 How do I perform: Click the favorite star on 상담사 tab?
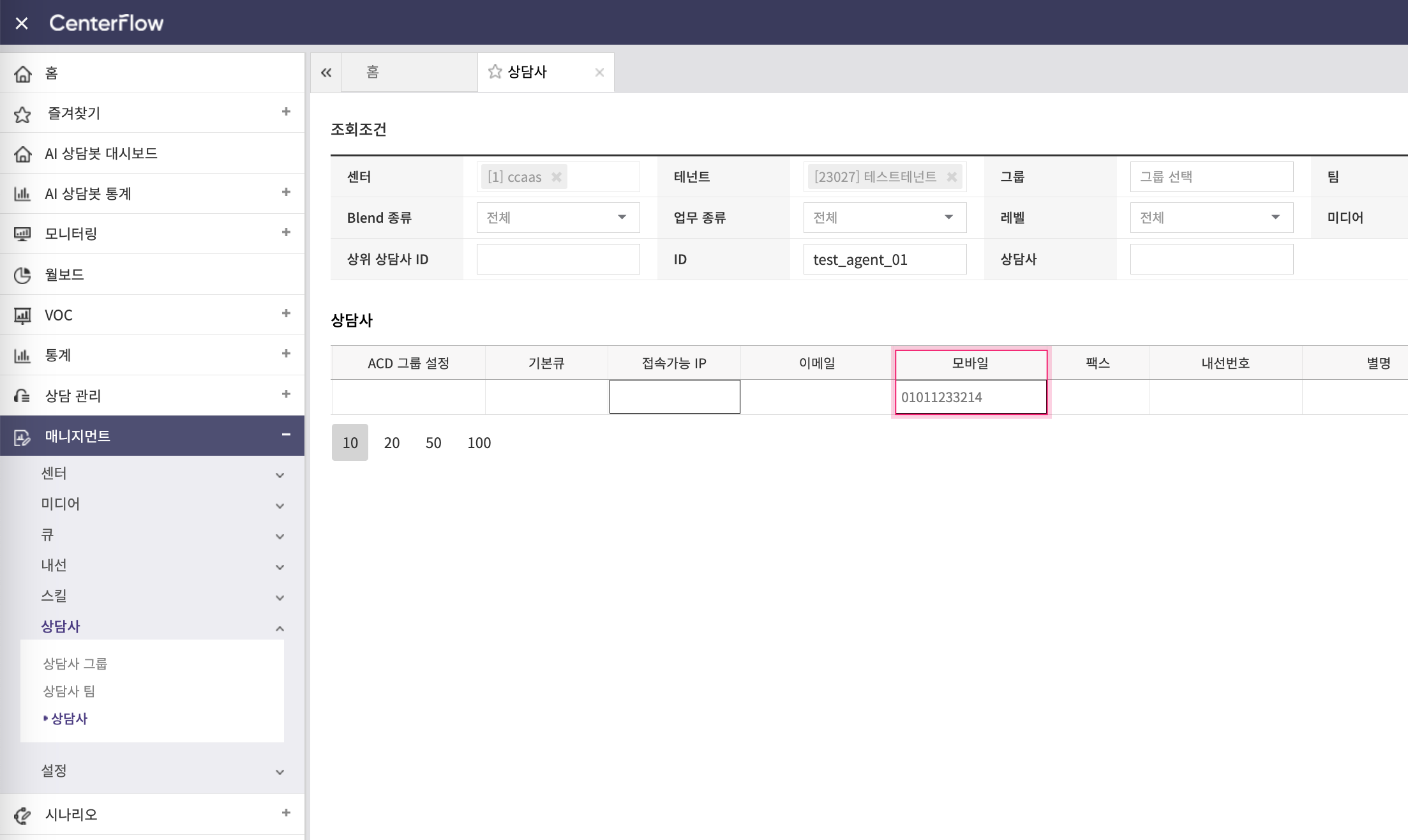tap(495, 71)
